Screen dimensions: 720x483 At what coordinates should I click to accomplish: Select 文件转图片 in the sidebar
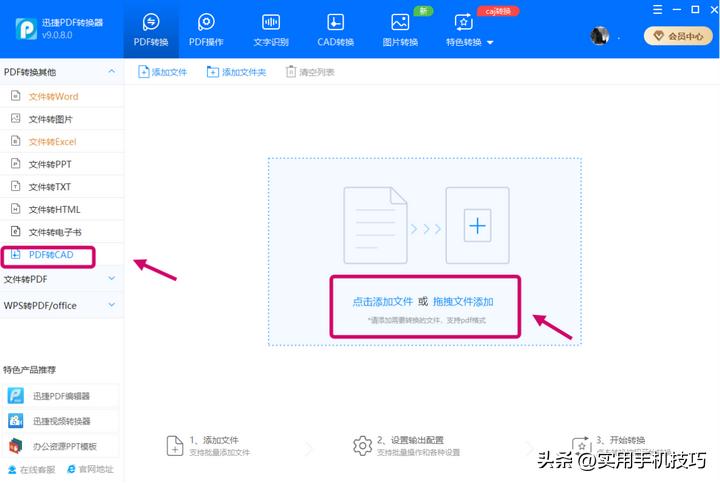coord(62,119)
